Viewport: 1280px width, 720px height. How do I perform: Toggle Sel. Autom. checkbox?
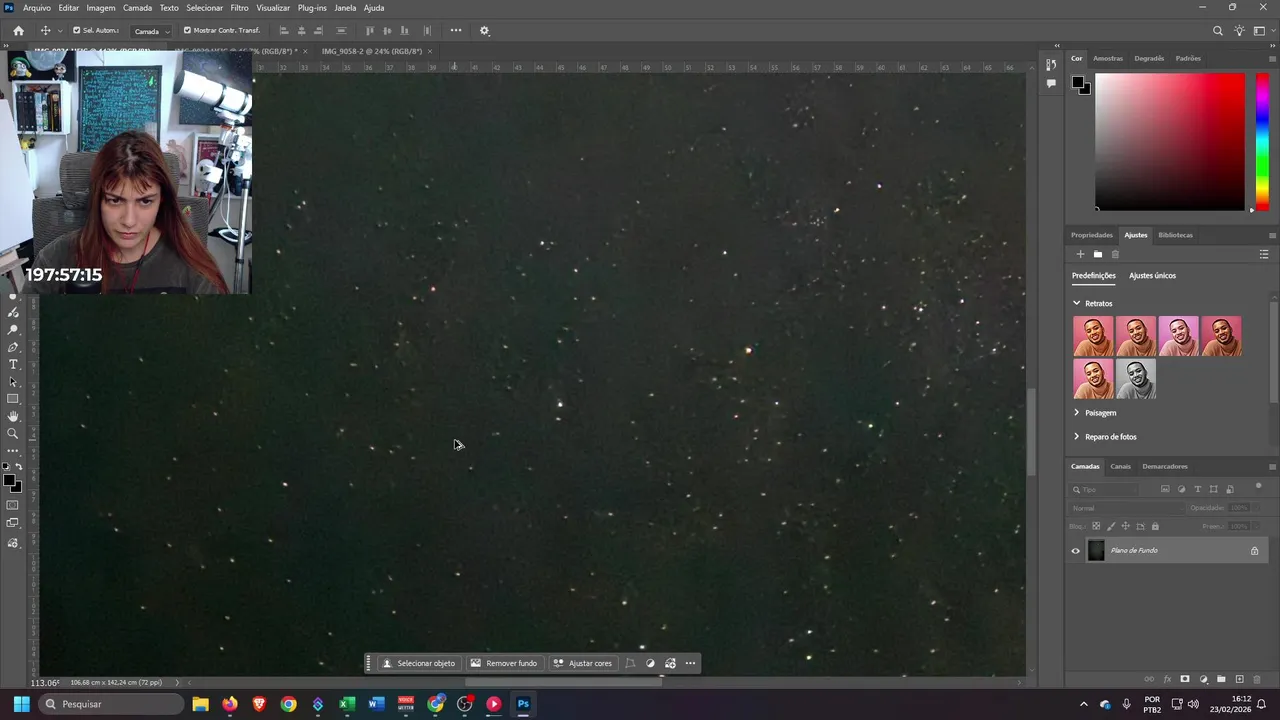[x=77, y=31]
